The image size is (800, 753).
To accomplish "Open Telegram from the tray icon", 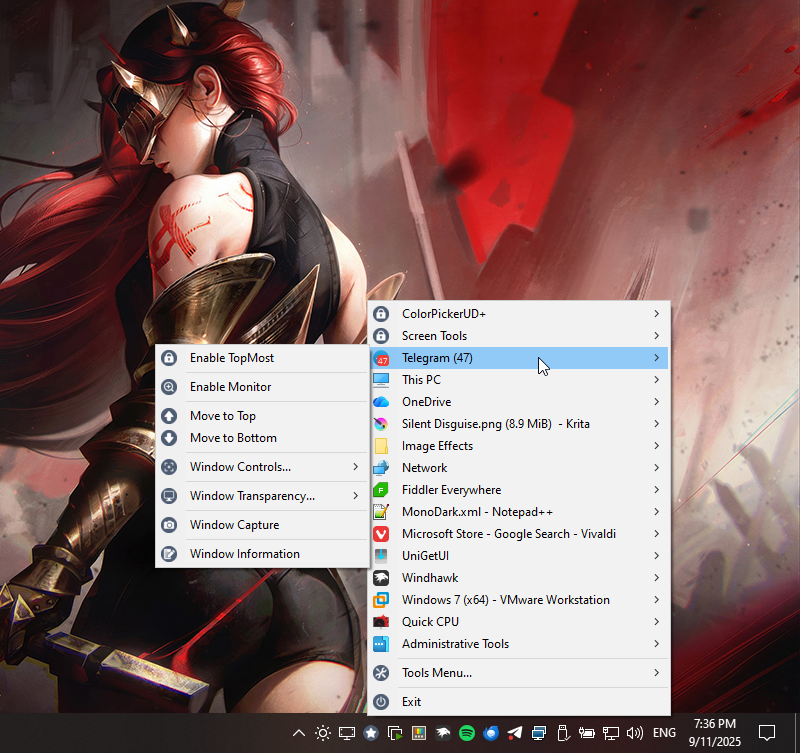I will [x=515, y=733].
